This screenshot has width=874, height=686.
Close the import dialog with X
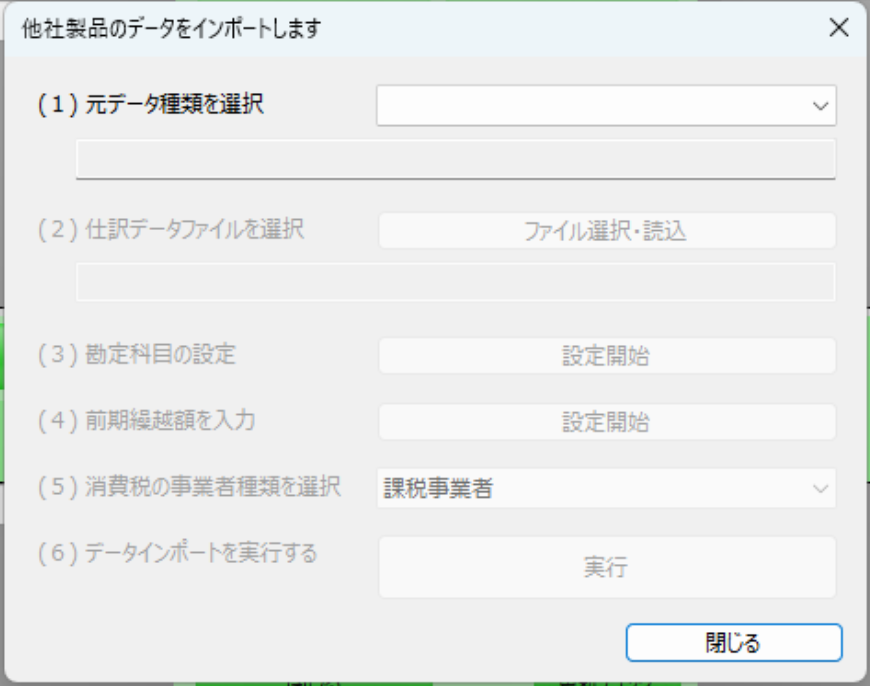pyautogui.click(x=839, y=27)
